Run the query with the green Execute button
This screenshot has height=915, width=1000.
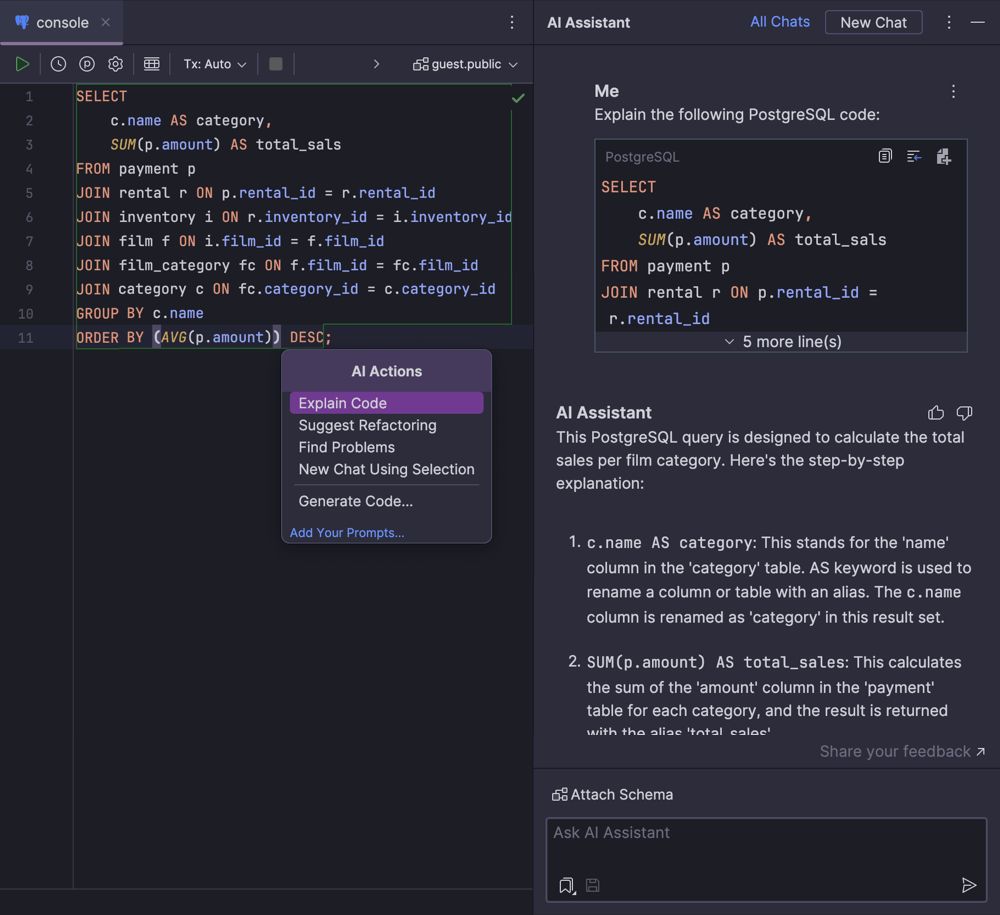point(22,64)
